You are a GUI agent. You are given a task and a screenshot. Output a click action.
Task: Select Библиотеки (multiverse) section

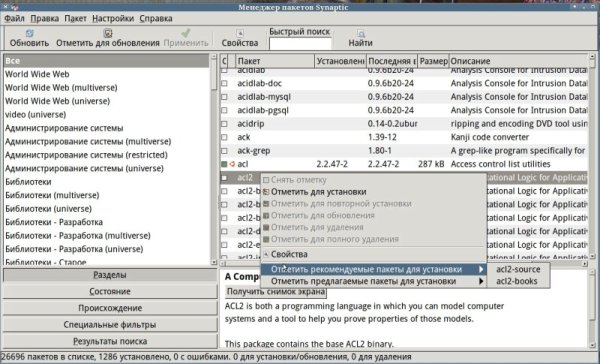tap(106, 195)
